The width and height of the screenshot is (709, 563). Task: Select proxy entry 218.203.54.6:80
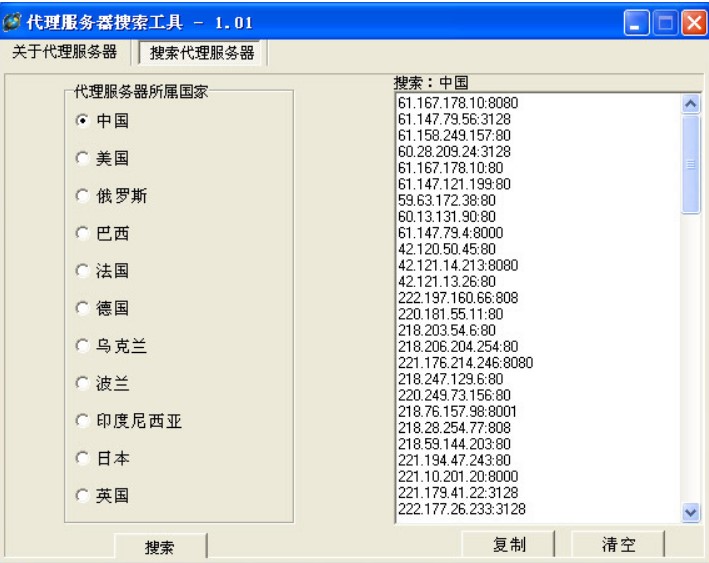pyautogui.click(x=447, y=331)
